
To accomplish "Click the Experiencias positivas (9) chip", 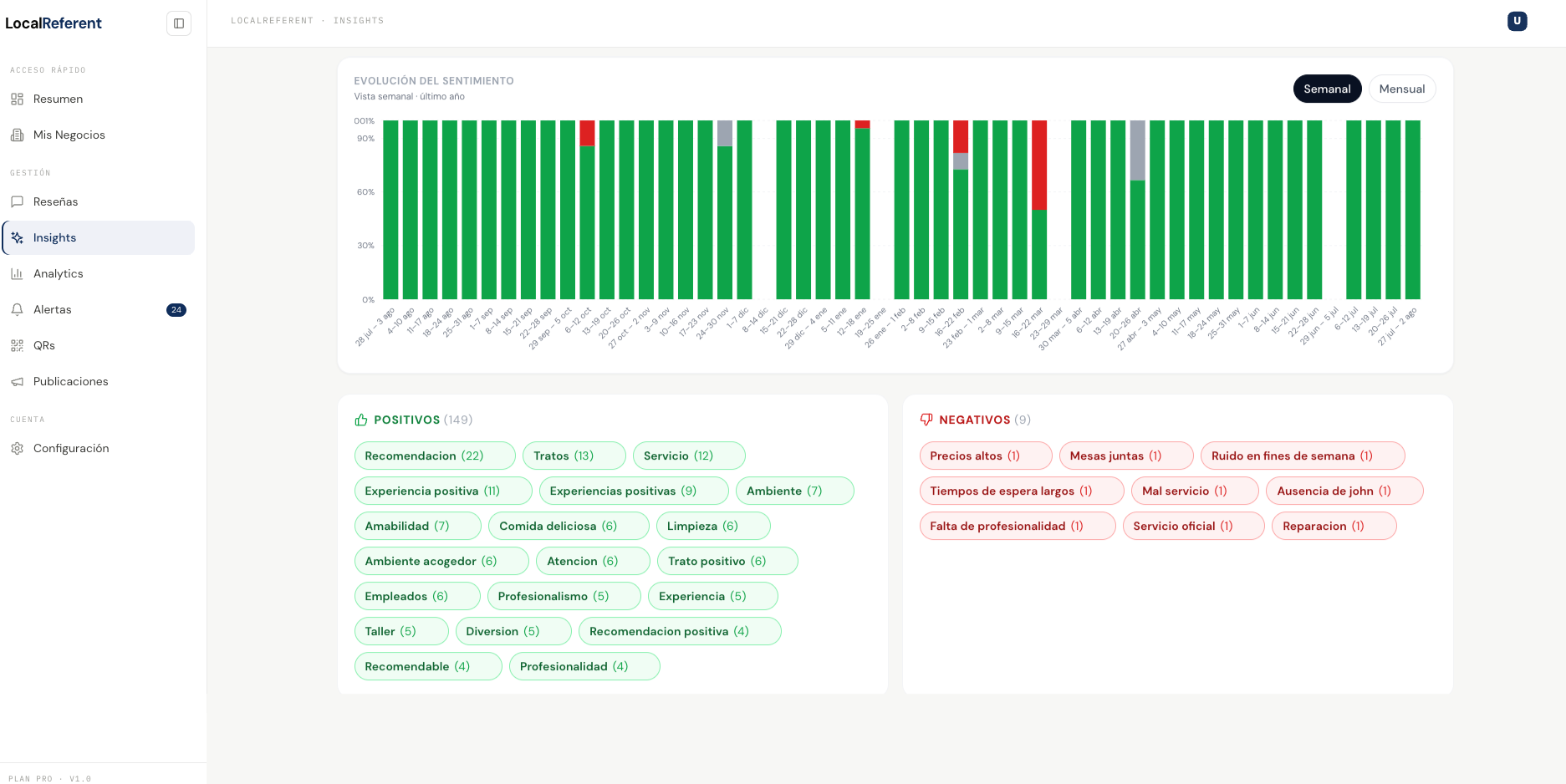I will click(x=634, y=491).
